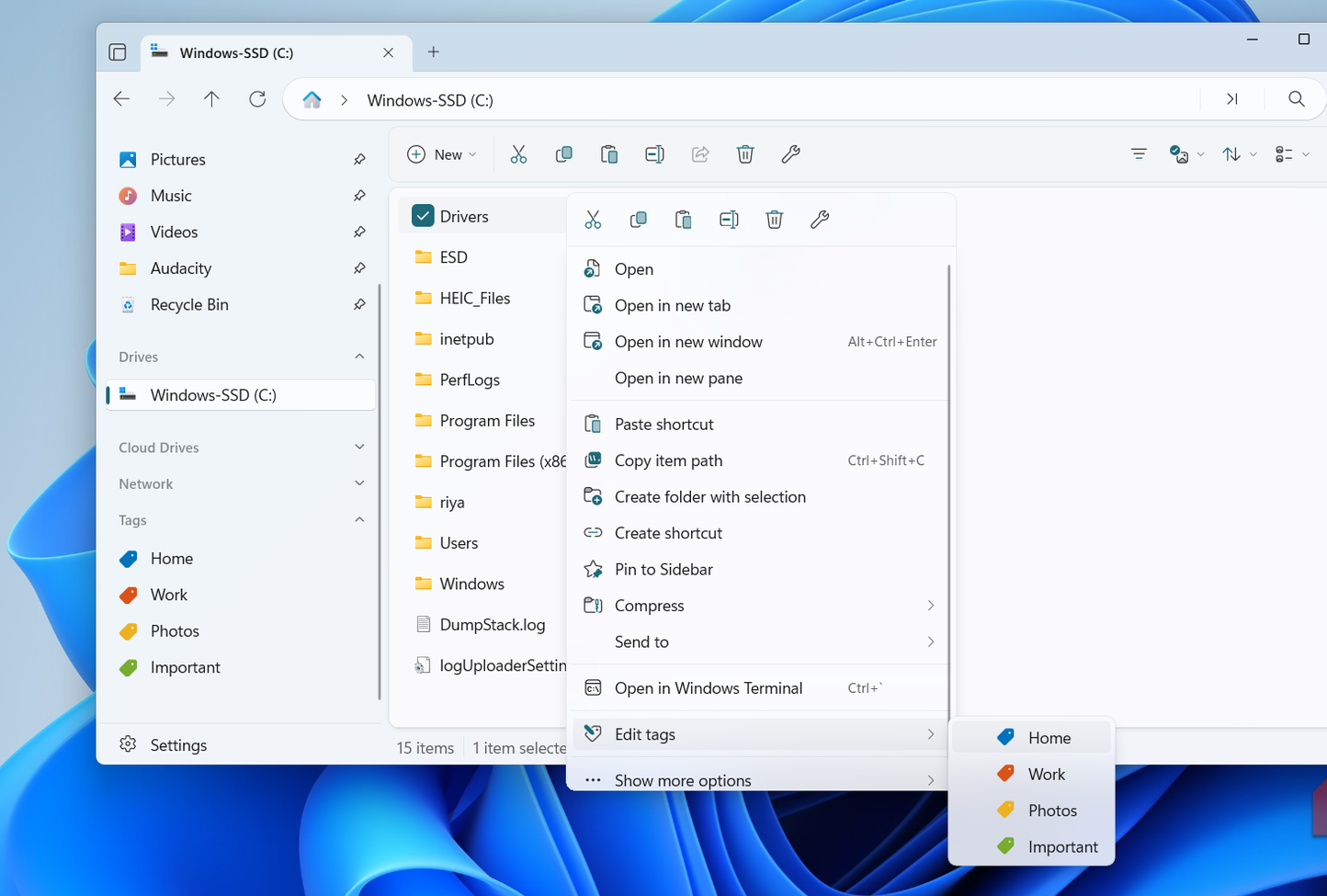Toggle the pin next to Pictures
1327x896 pixels.
(x=360, y=159)
